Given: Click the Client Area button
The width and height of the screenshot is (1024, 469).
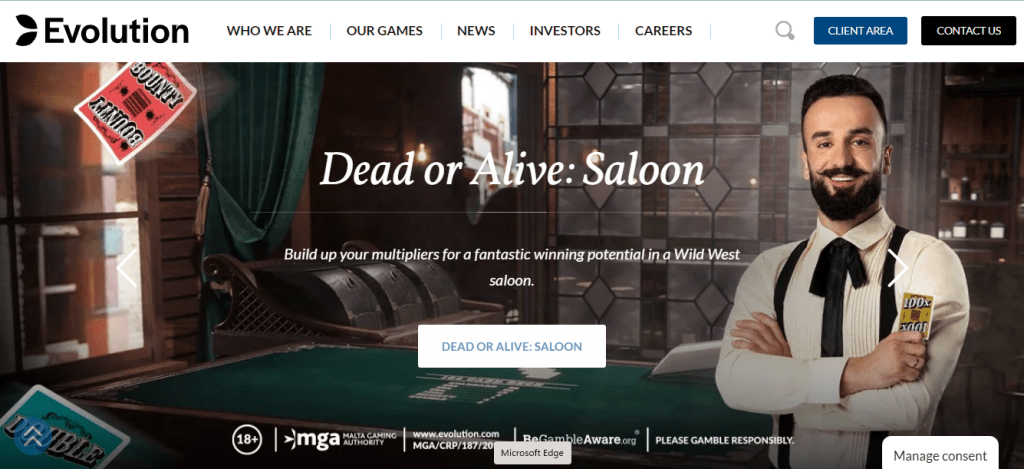Looking at the screenshot, I should tap(860, 31).
